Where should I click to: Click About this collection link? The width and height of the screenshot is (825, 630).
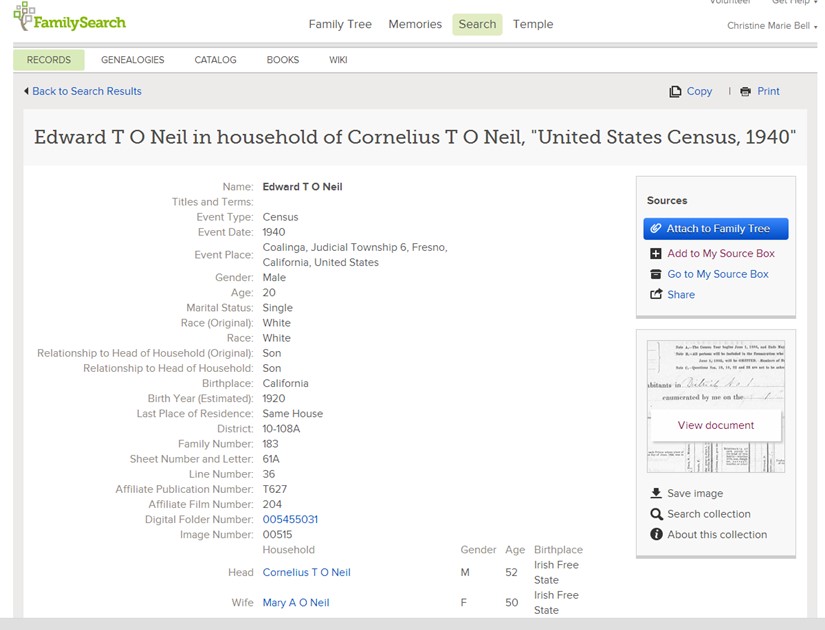pos(717,535)
